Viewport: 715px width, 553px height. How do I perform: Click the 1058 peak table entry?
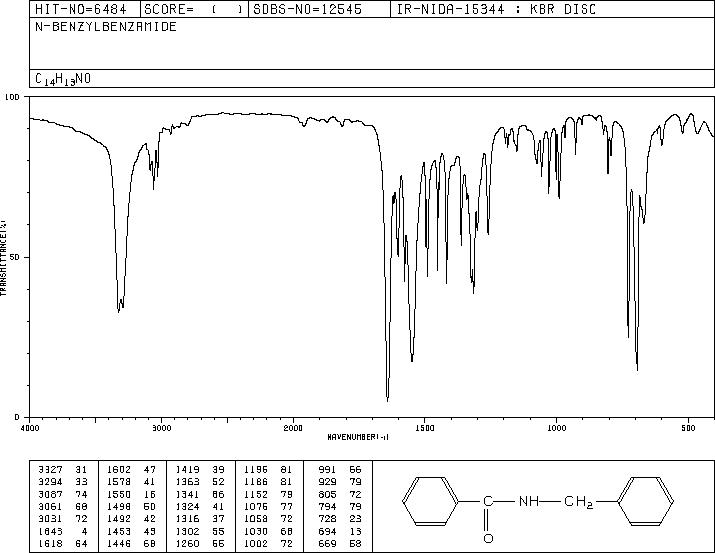pyautogui.click(x=268, y=519)
